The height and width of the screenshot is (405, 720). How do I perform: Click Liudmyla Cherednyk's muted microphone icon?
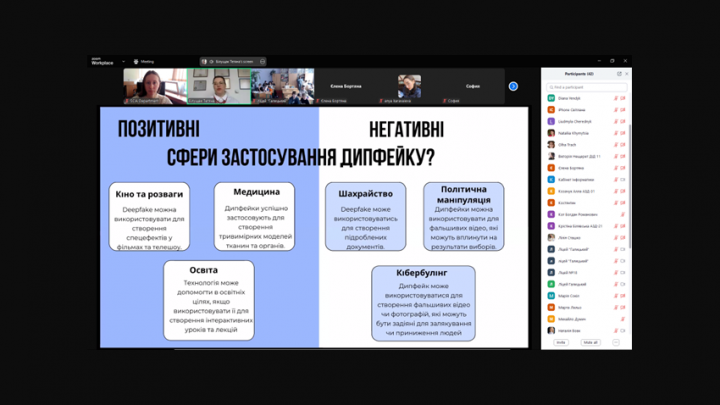(616, 122)
